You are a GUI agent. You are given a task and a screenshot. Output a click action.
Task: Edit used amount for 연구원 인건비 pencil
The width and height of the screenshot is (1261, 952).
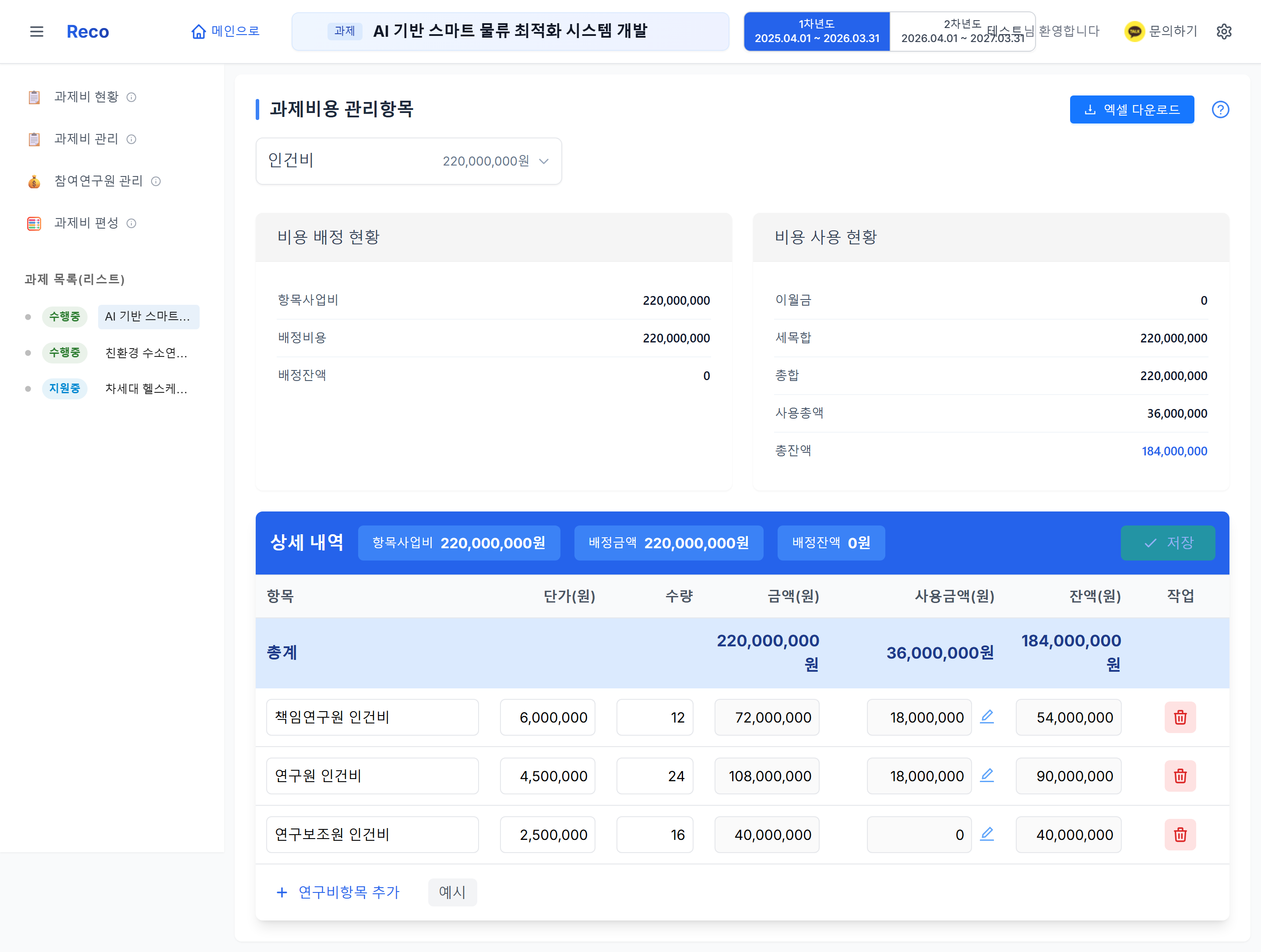pyautogui.click(x=987, y=775)
